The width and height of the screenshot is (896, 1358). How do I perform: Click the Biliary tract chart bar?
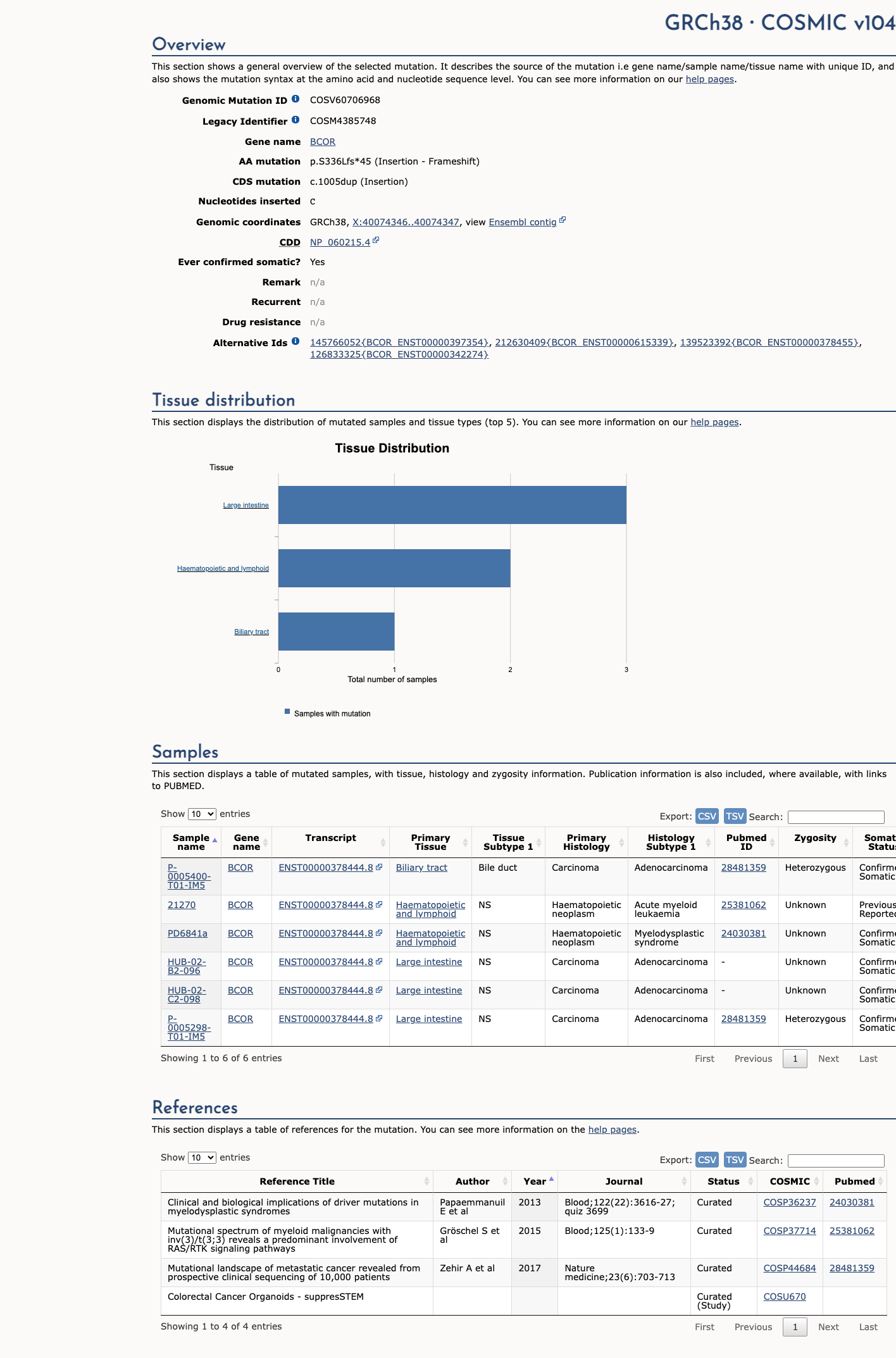click(337, 632)
